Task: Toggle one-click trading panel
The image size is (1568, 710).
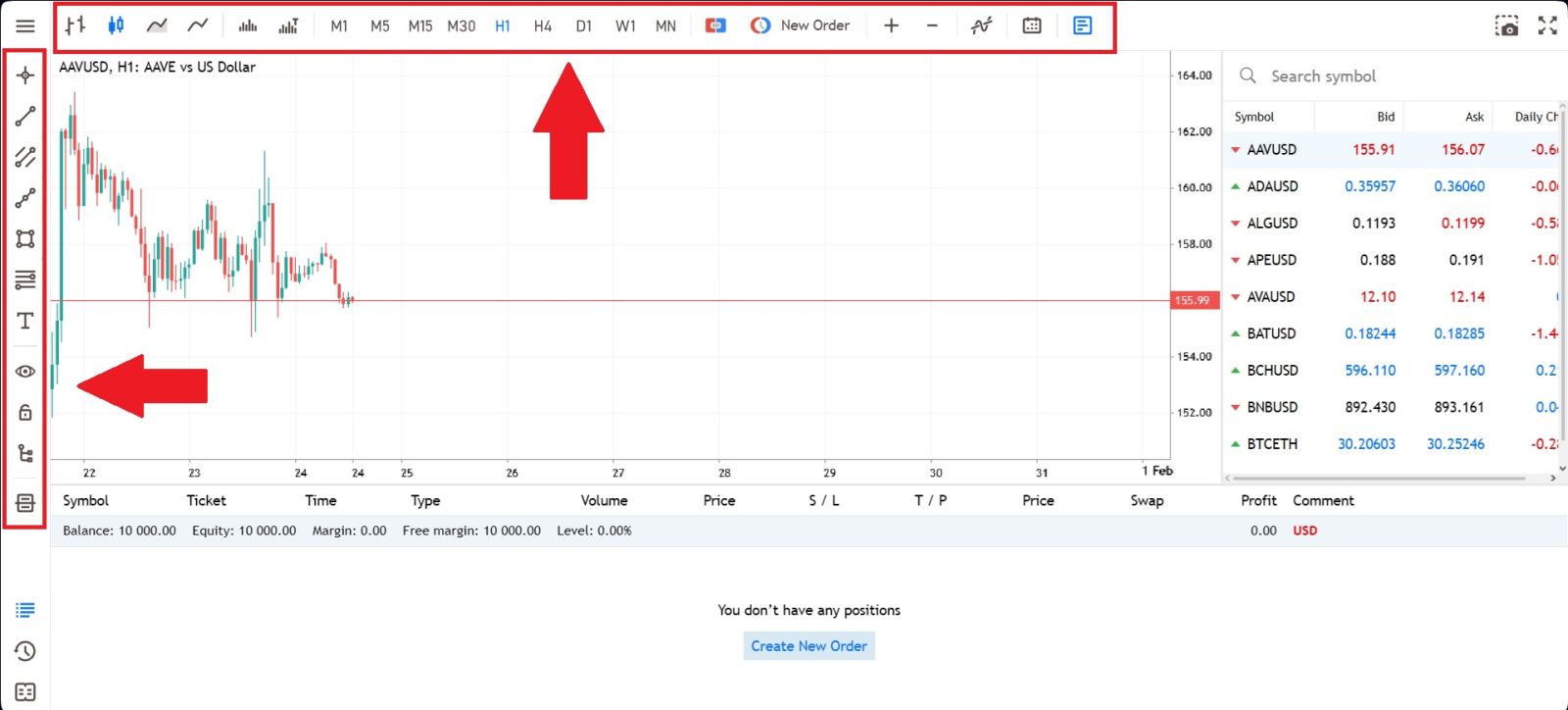Action: 715,25
